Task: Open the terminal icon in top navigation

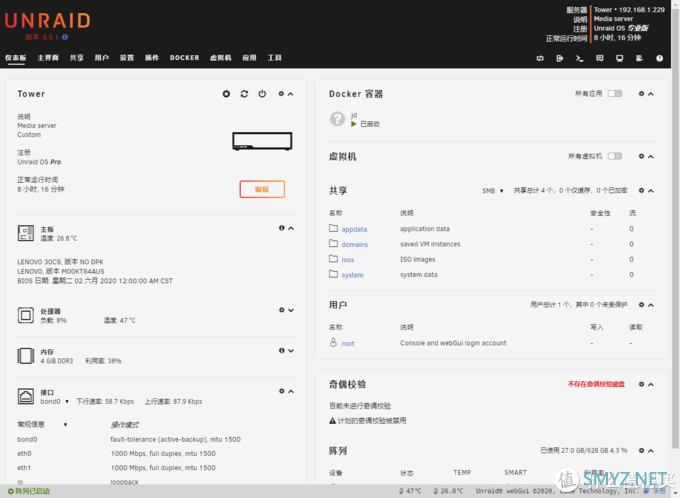Action: tap(579, 58)
